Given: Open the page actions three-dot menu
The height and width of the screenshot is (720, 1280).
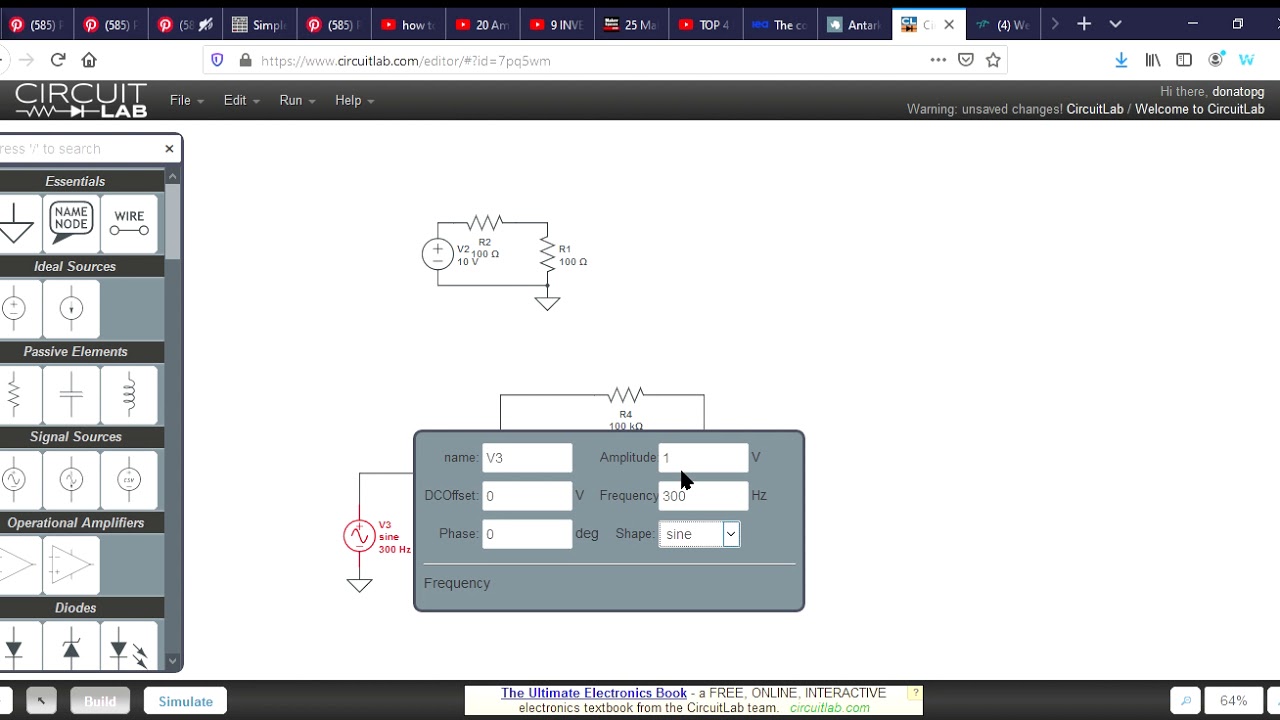Looking at the screenshot, I should [938, 60].
